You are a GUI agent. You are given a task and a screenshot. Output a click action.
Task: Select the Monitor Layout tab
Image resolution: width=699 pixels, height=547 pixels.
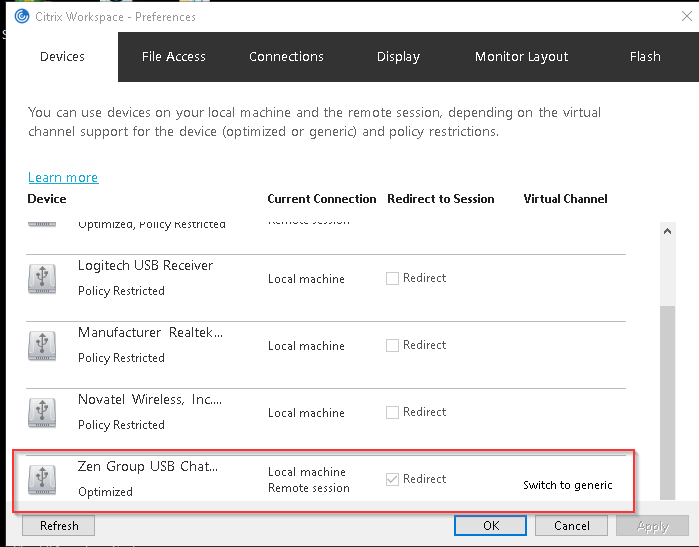click(x=521, y=57)
